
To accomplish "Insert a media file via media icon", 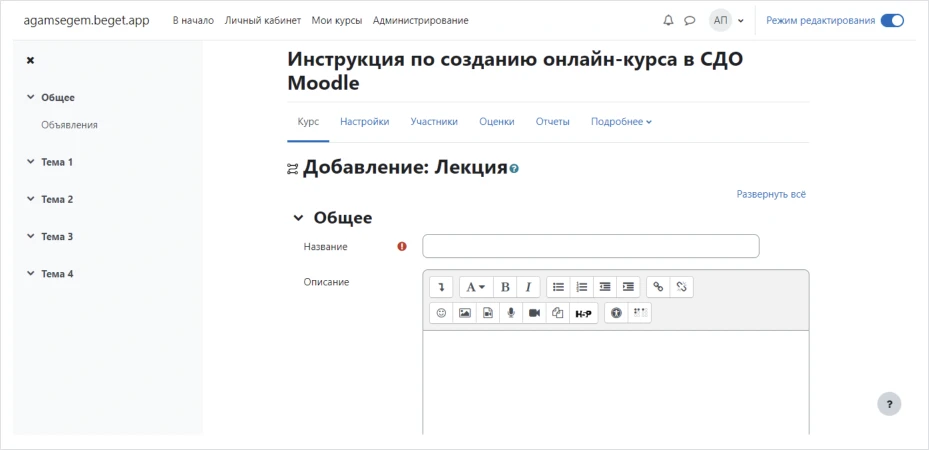I will pos(488,313).
